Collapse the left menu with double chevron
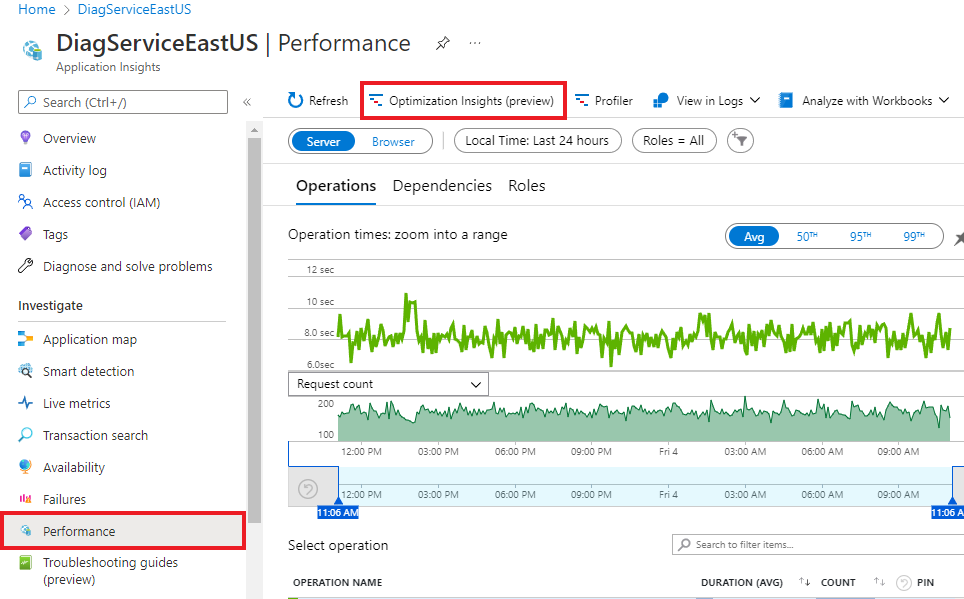964x599 pixels. (247, 102)
